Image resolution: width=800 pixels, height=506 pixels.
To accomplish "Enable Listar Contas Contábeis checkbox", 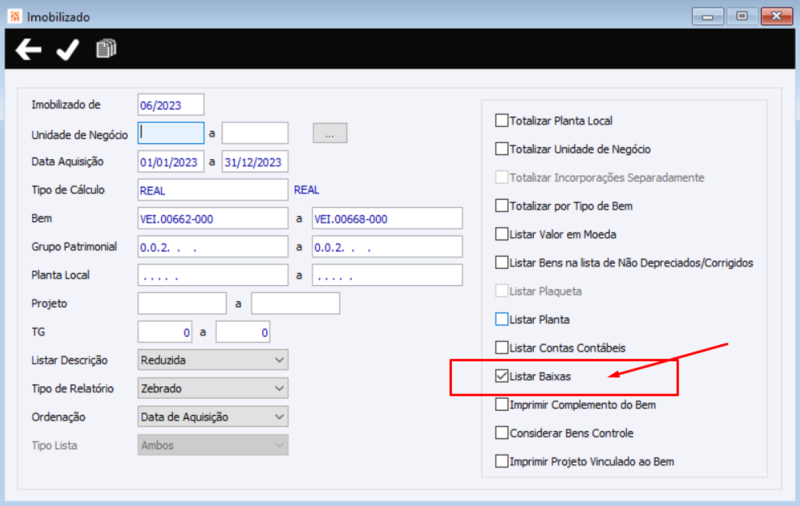I will (x=502, y=348).
